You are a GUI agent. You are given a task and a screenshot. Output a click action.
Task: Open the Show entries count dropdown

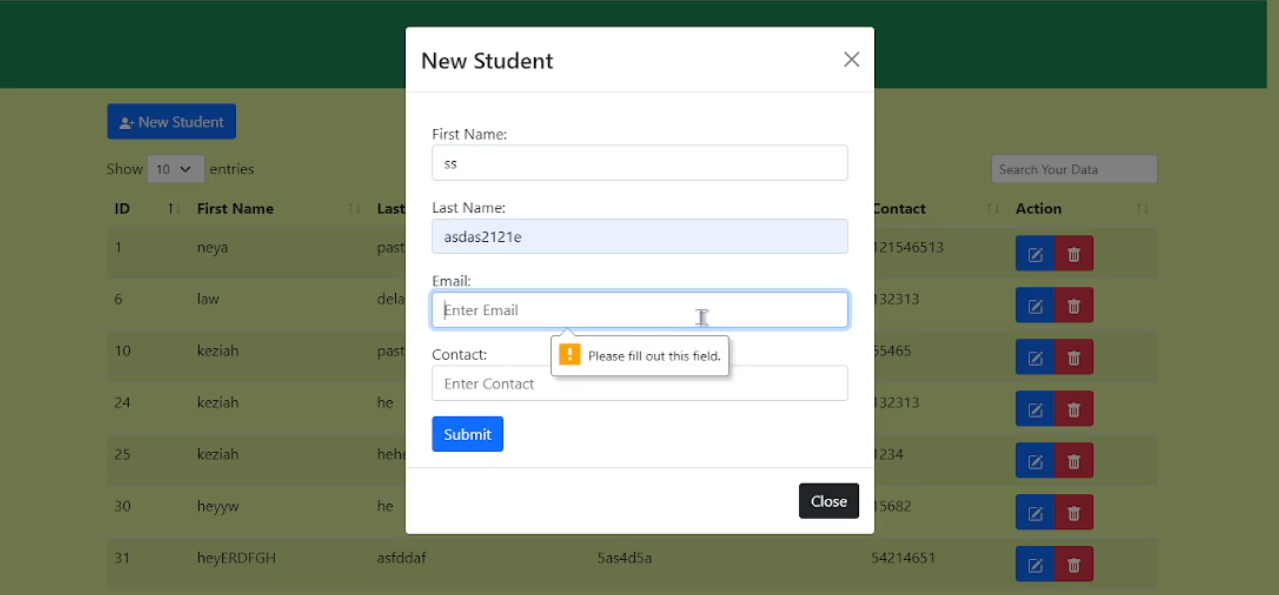pos(176,169)
